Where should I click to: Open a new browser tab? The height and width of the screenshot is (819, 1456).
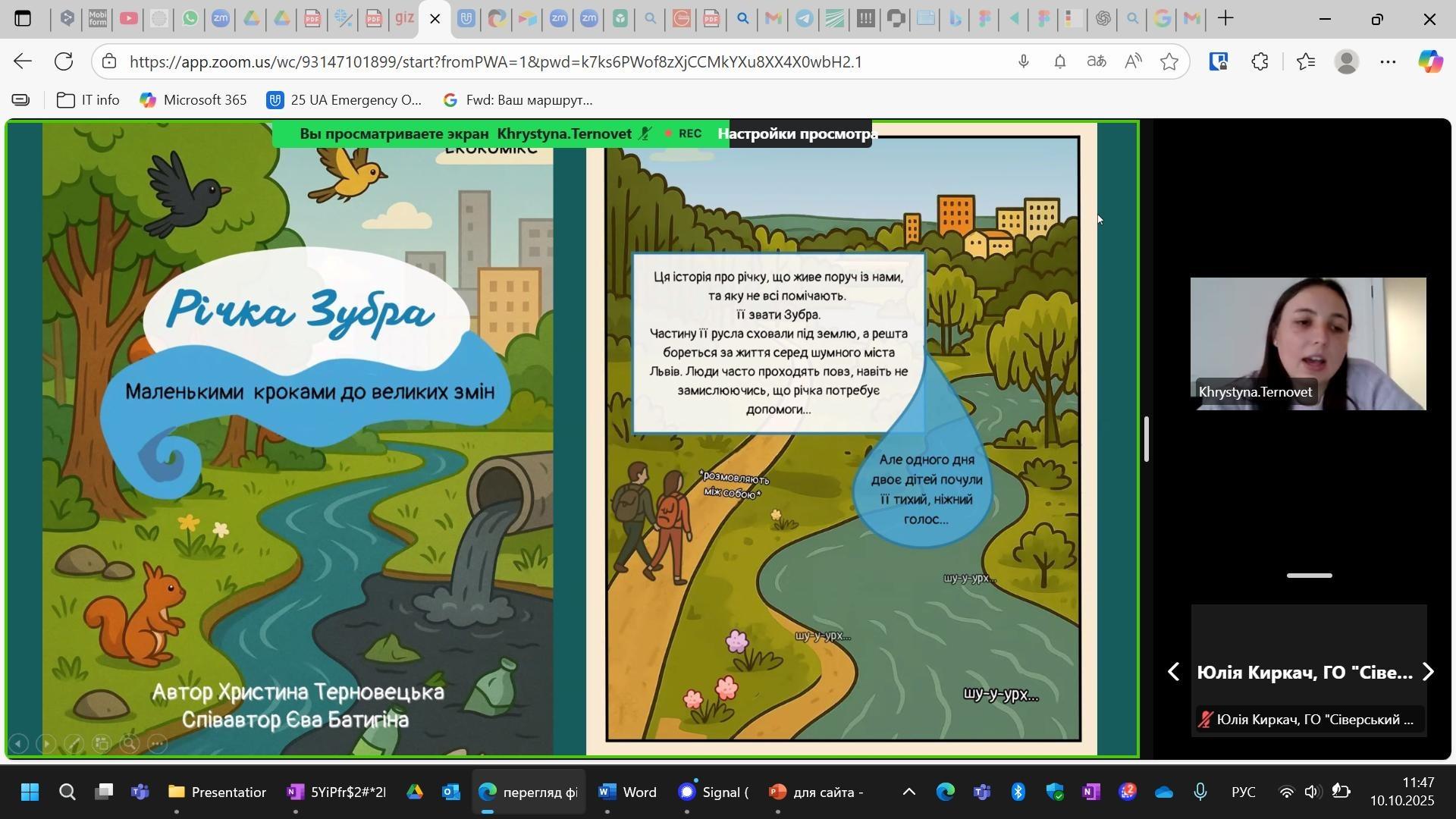1226,18
